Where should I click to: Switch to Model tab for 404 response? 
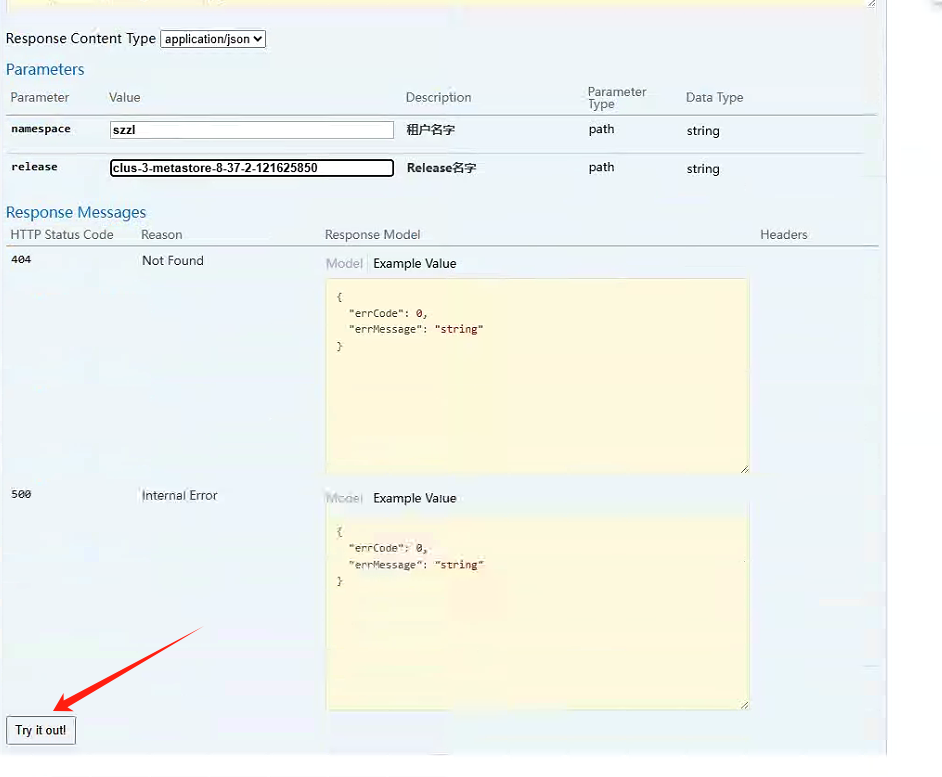344,264
